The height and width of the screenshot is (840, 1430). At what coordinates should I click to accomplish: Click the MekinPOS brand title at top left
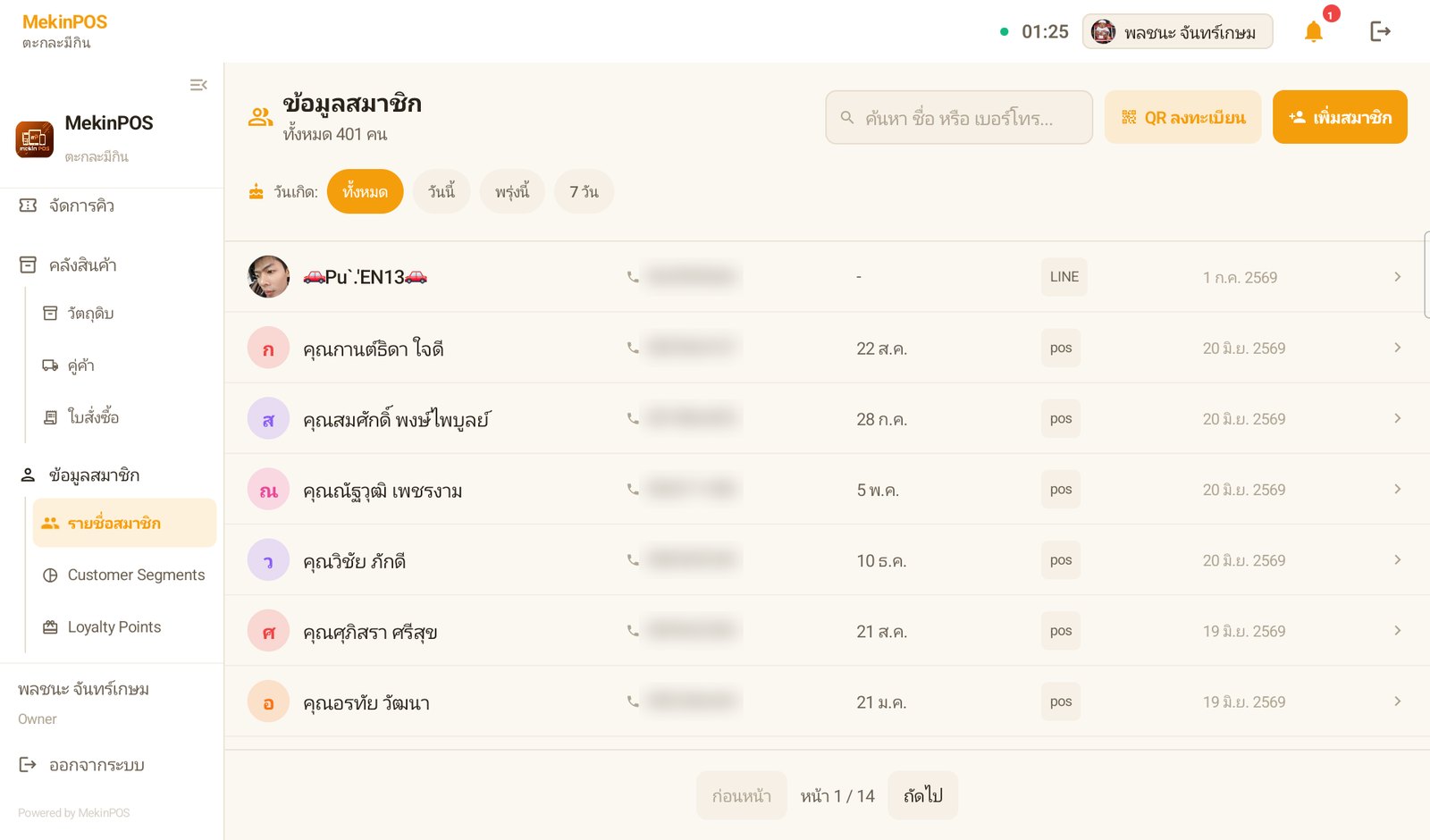[64, 21]
